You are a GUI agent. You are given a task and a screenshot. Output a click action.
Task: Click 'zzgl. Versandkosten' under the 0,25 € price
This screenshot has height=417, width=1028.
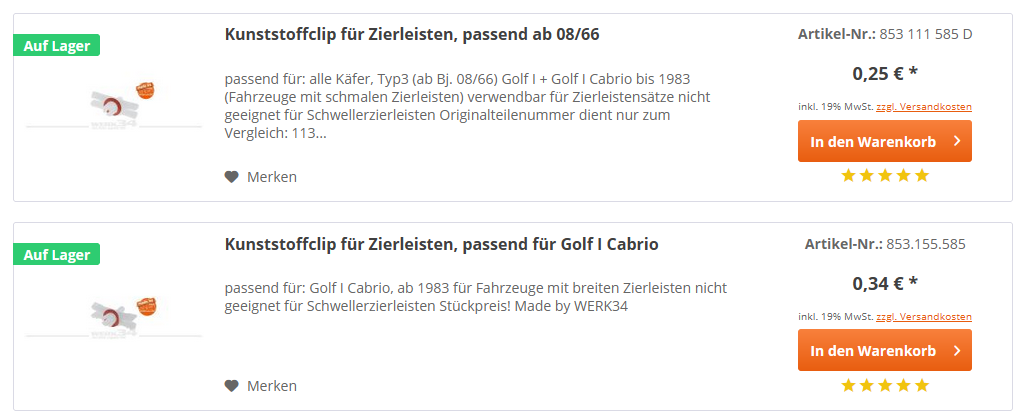[924, 107]
